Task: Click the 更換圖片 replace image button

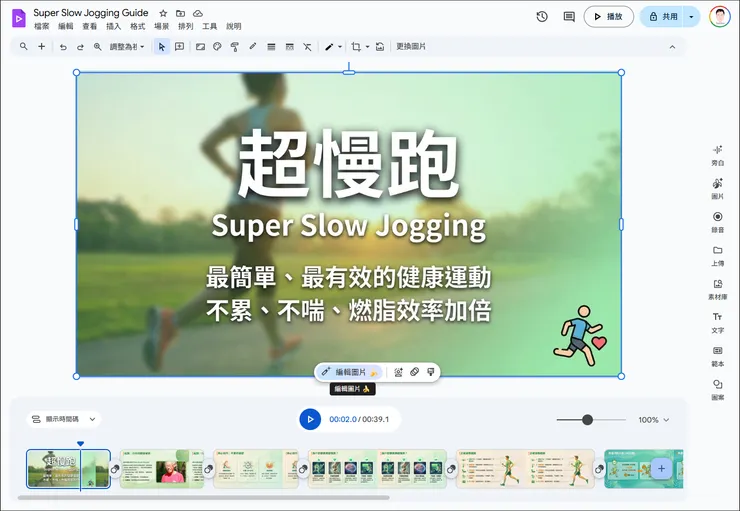Action: click(411, 47)
